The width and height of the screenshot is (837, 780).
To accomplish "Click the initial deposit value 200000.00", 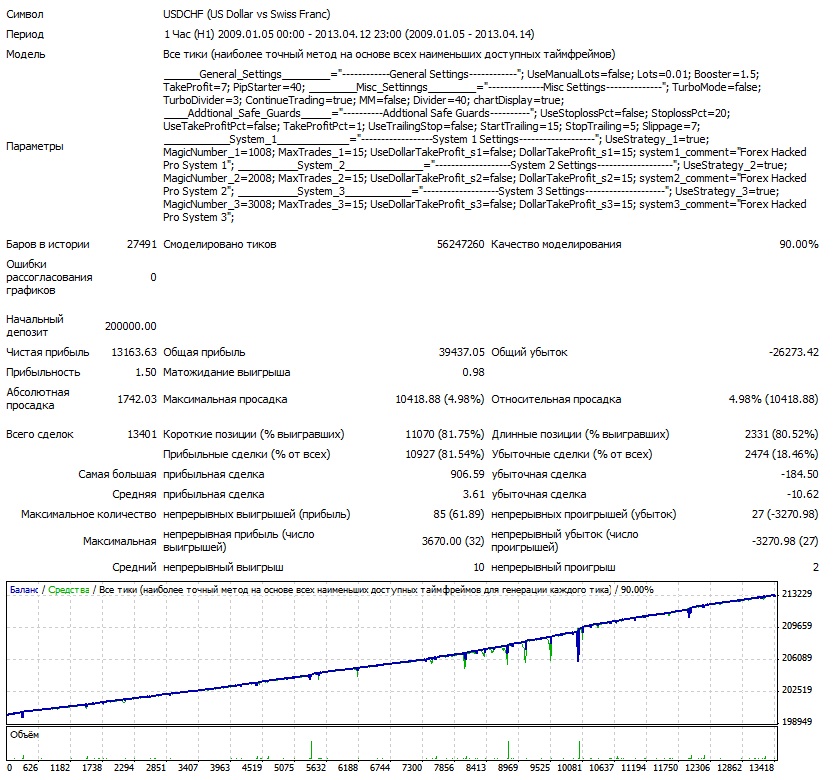I will click(x=130, y=326).
